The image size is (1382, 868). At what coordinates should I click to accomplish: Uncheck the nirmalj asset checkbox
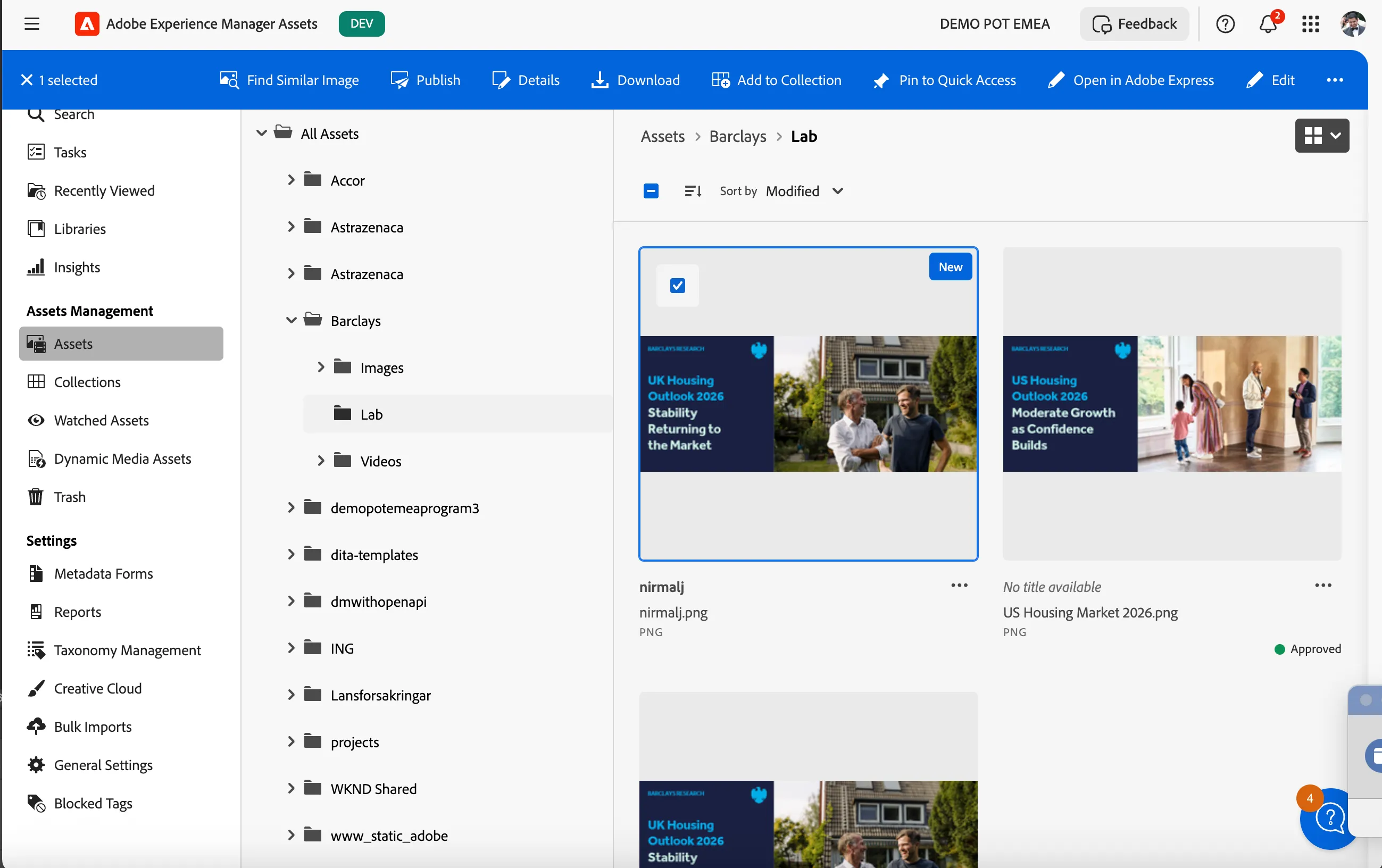tap(677, 286)
